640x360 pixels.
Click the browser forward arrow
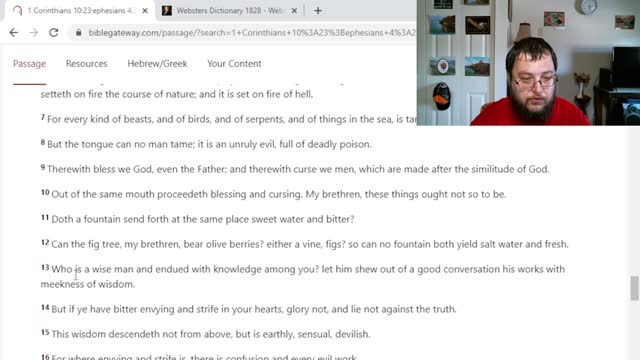click(x=33, y=33)
